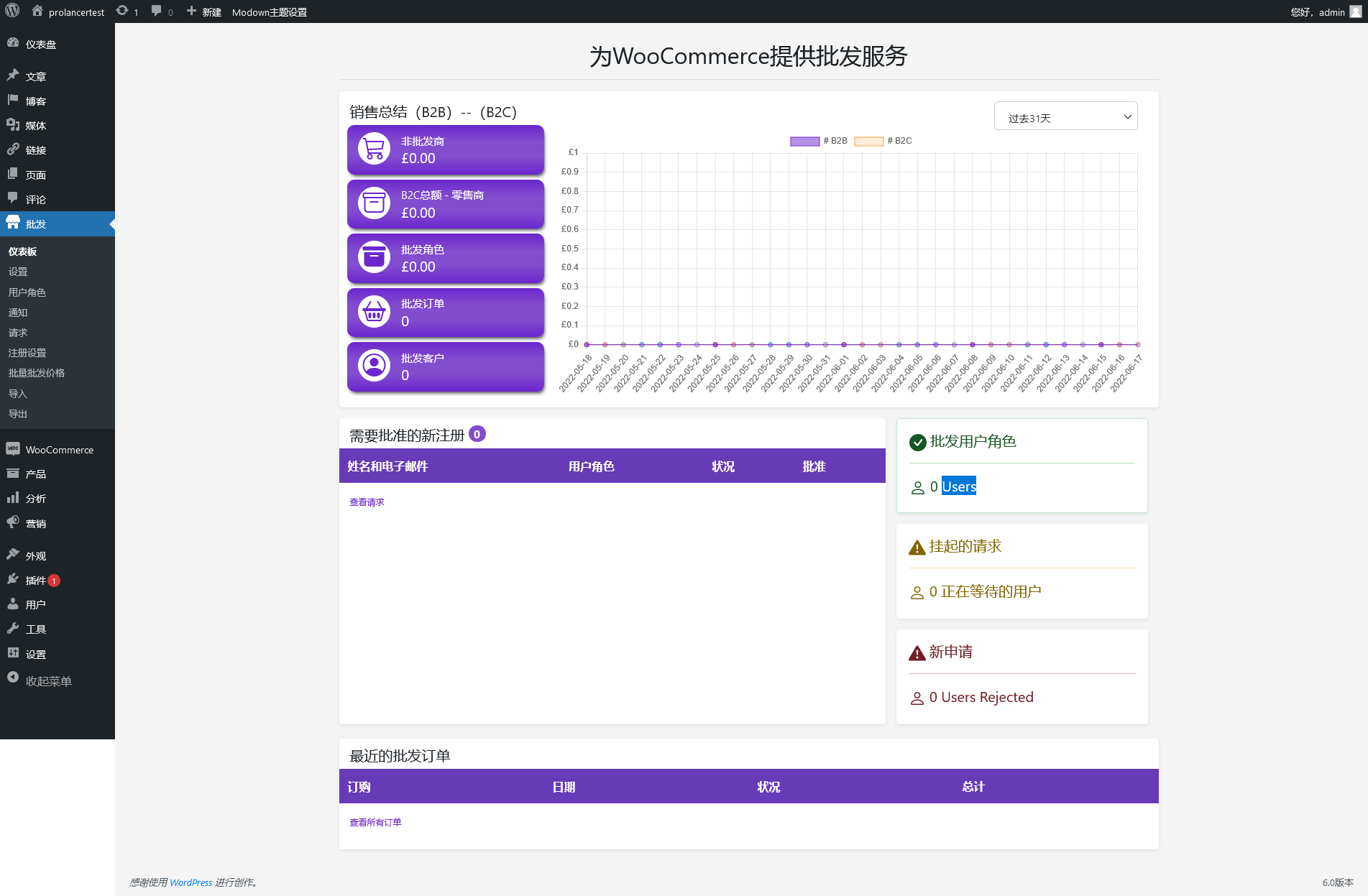Viewport: 1368px width, 896px height.
Task: Click the green check icon by 批发用户角色
Action: (x=918, y=443)
